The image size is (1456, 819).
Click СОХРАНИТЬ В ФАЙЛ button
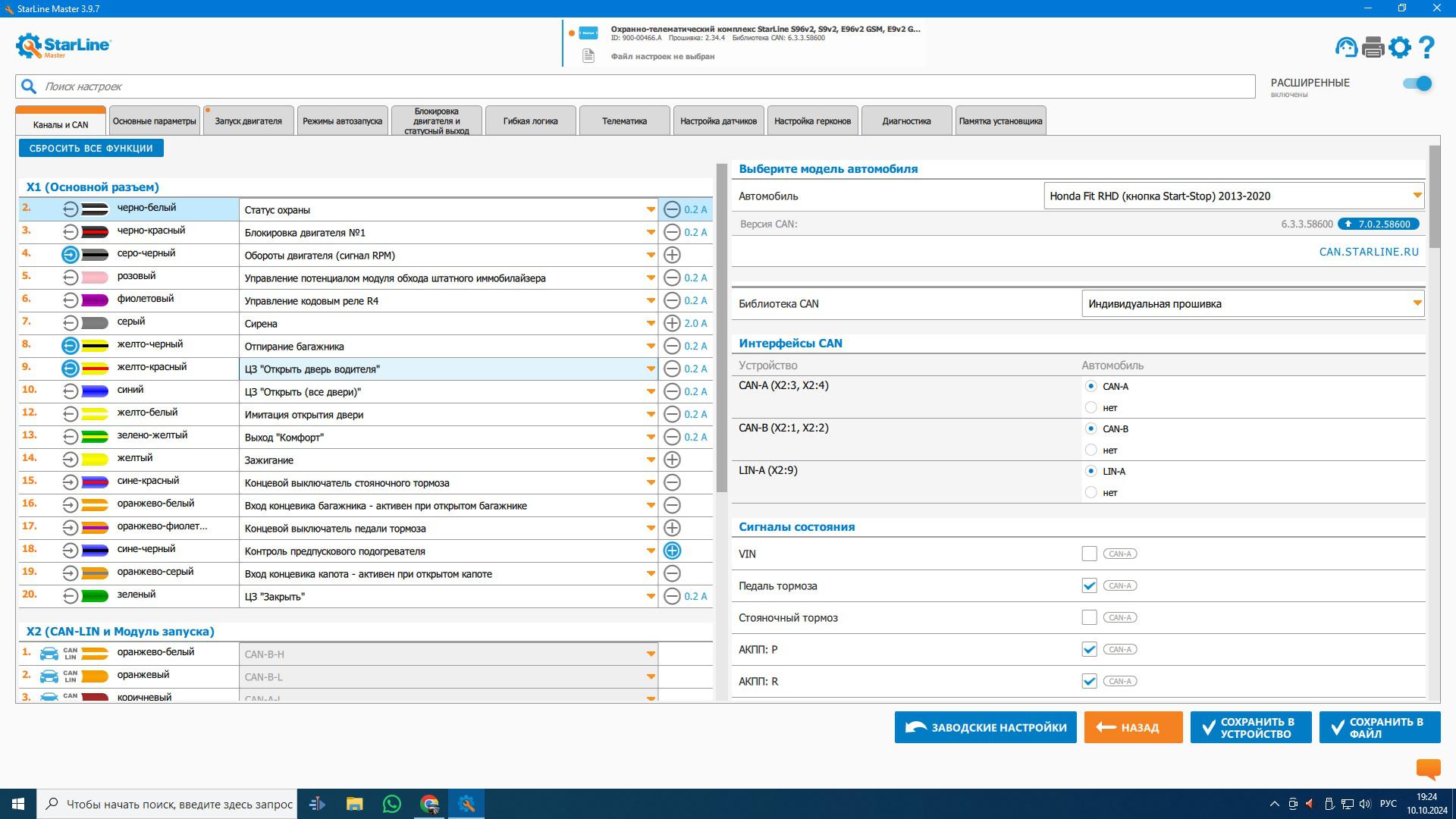pos(1379,727)
